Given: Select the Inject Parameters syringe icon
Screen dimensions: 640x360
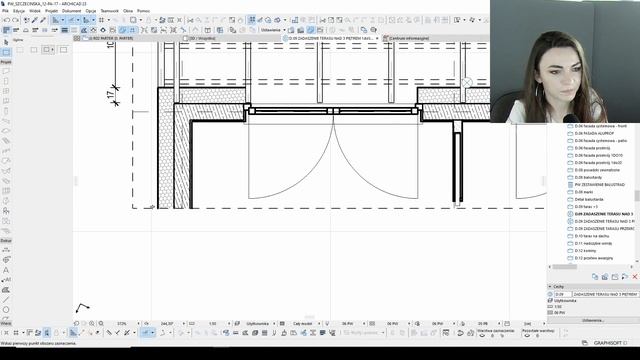Looking at the screenshot, I should pos(43,20).
